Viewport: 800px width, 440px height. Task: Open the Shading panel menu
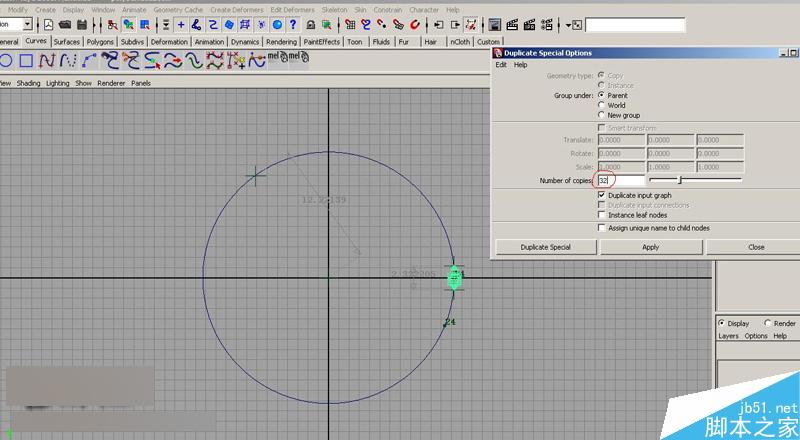point(29,83)
